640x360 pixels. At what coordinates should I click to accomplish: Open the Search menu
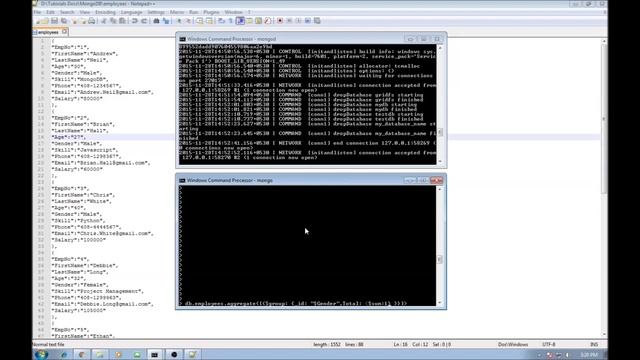(x=67, y=12)
